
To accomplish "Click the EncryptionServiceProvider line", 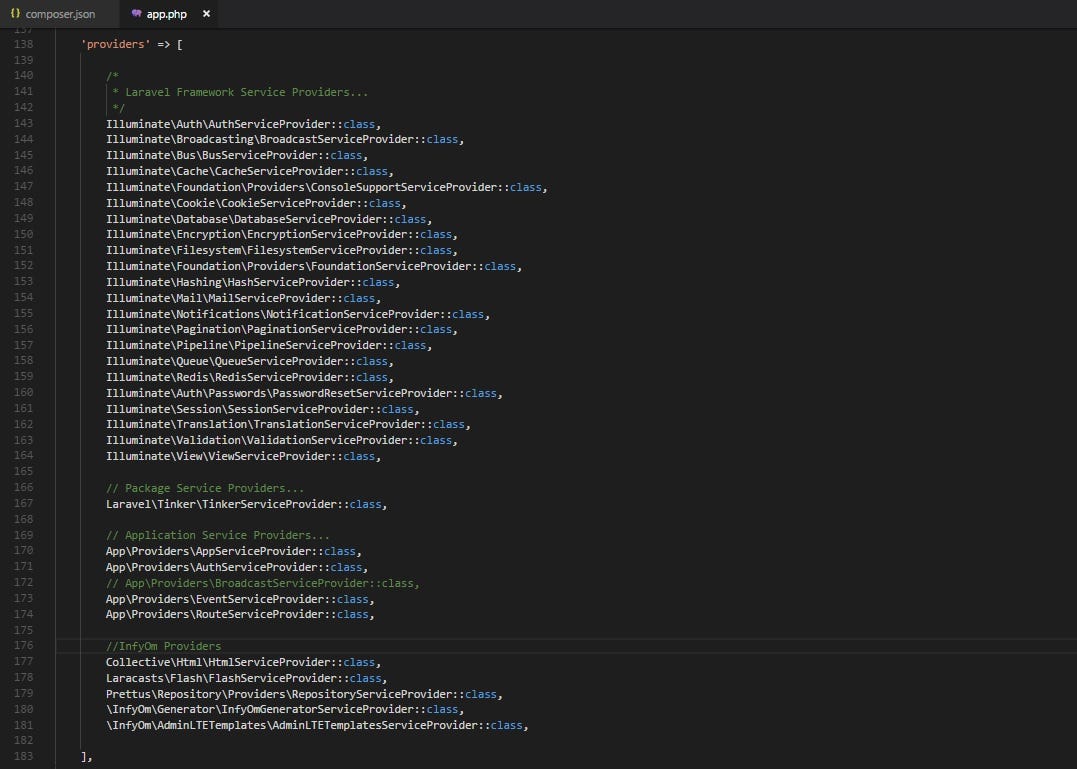I will click(282, 235).
